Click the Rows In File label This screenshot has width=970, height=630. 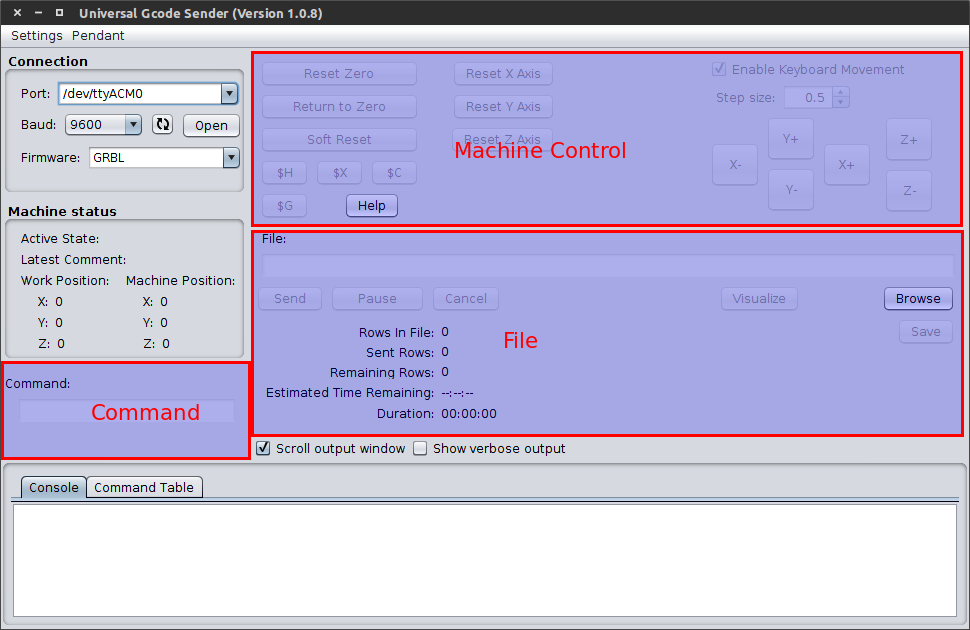click(x=397, y=332)
